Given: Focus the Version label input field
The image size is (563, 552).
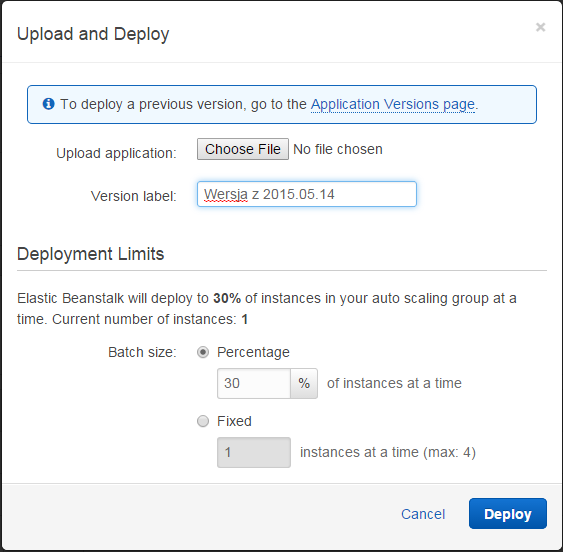Looking at the screenshot, I should [307, 194].
